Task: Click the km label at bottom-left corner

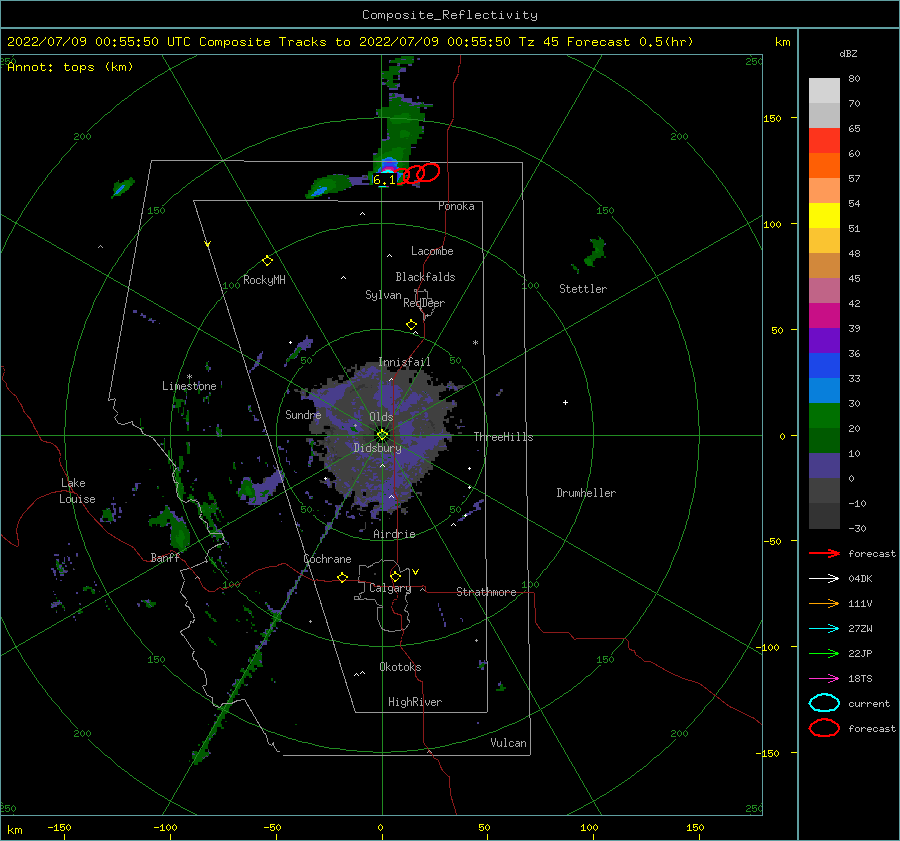Action: coord(15,830)
